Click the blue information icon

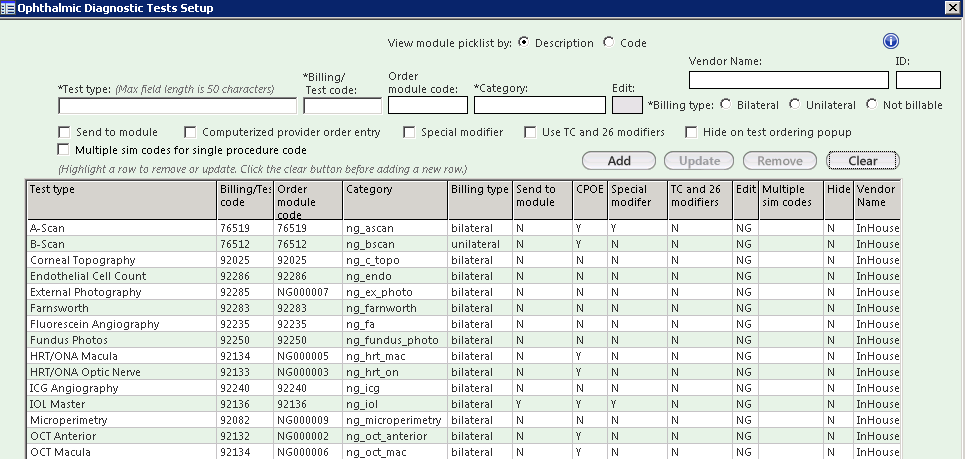[891, 41]
